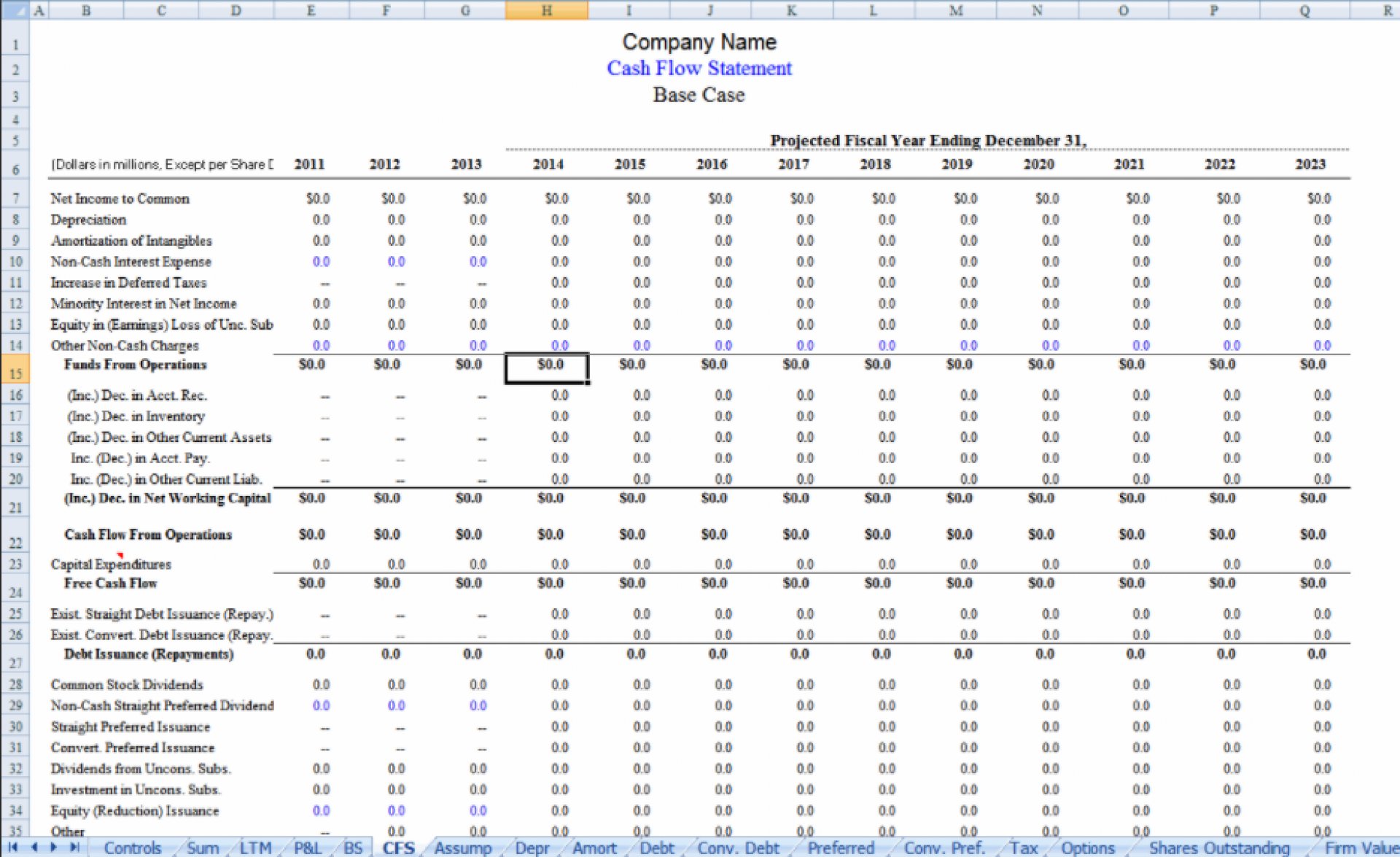
Task: Click Projected Fiscal Year Ending header
Action: [x=928, y=140]
